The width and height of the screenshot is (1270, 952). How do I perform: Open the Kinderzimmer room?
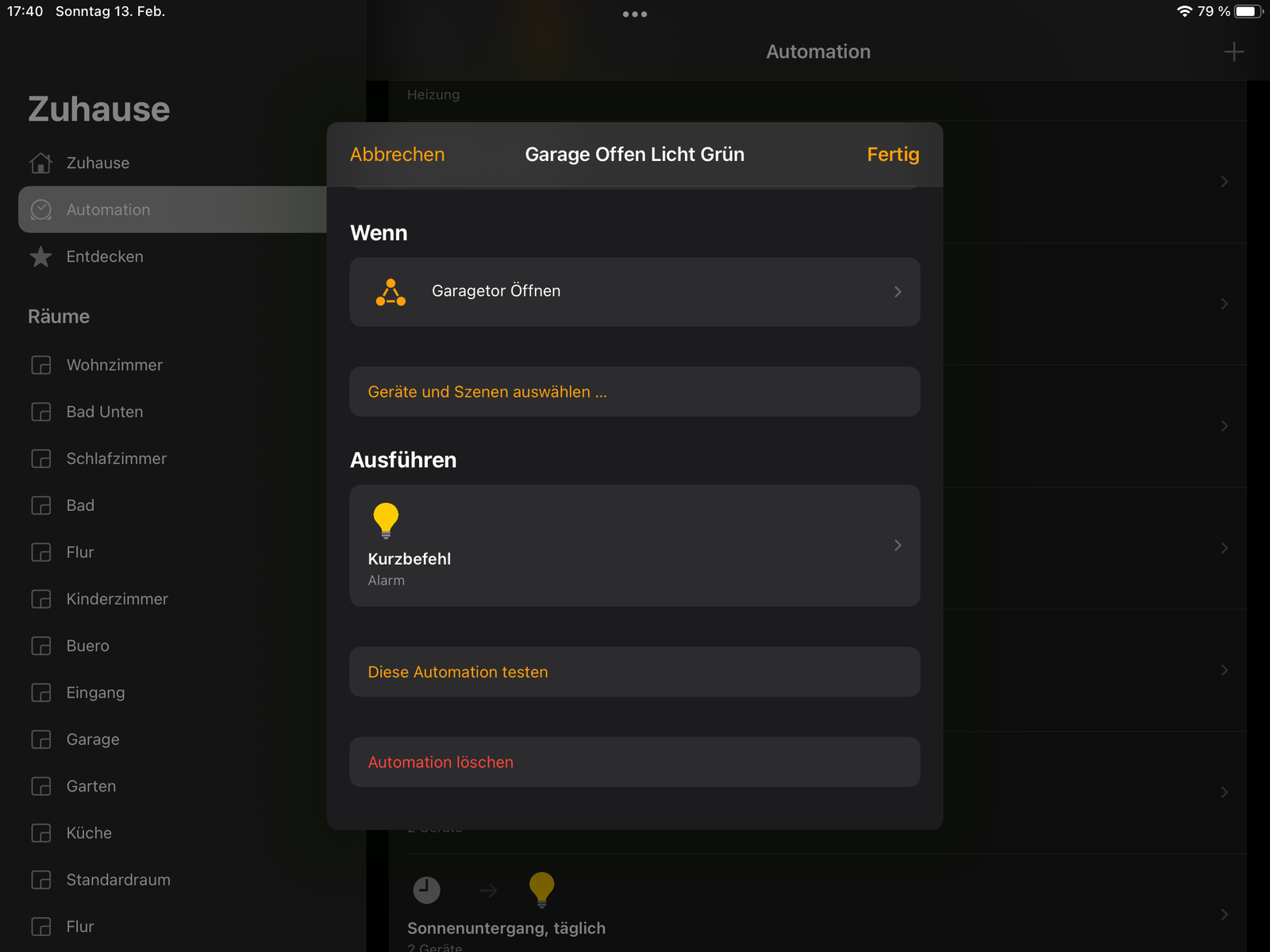point(117,599)
